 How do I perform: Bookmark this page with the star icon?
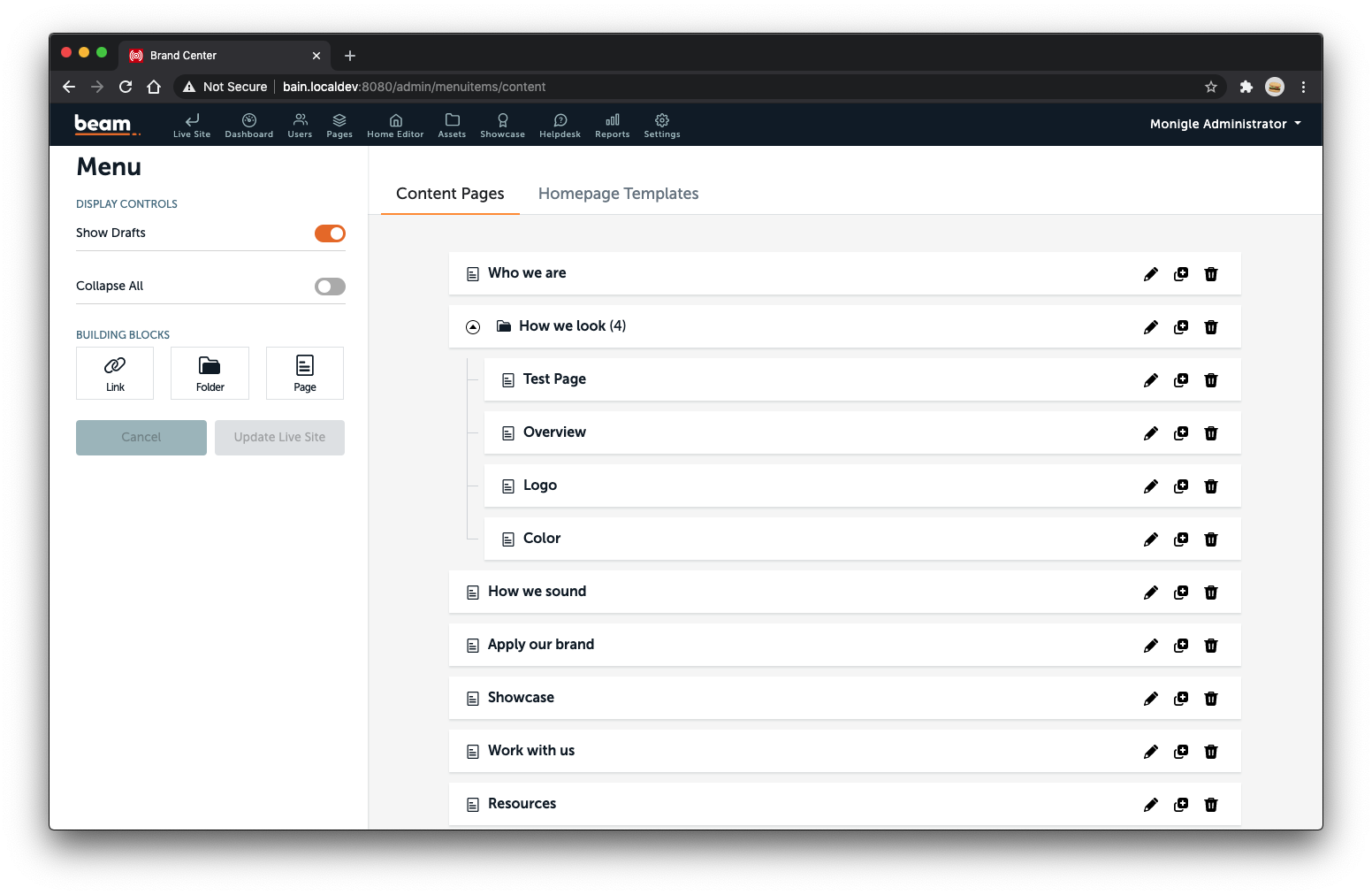[1211, 87]
